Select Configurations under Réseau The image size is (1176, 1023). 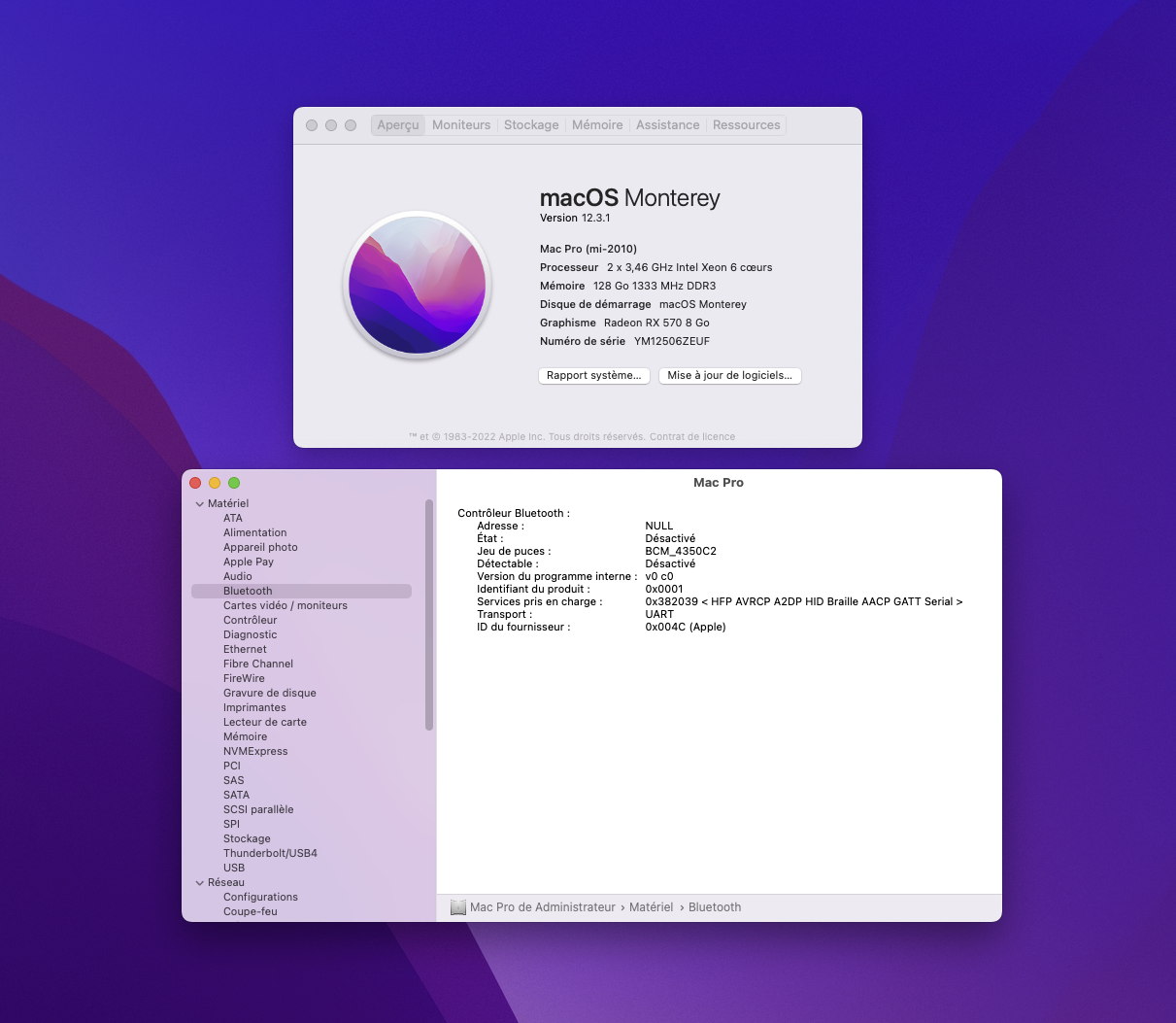coord(260,897)
